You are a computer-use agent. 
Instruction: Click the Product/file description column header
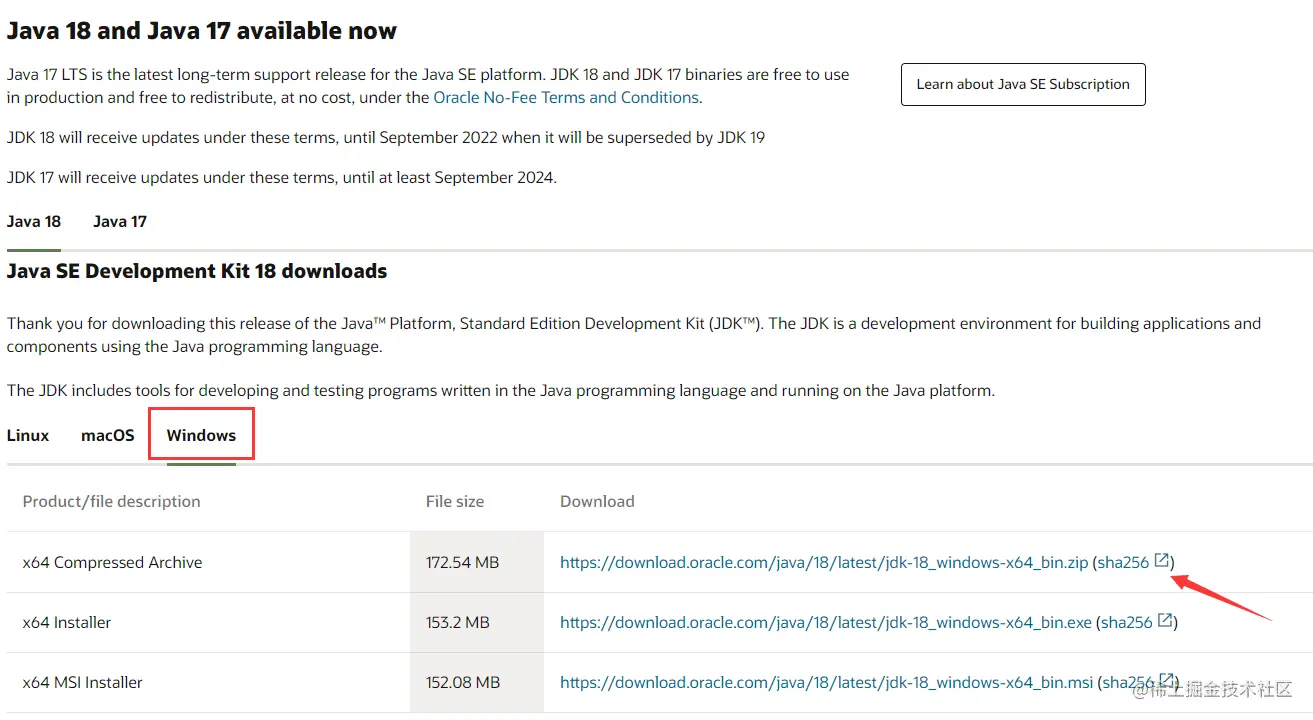coord(112,502)
